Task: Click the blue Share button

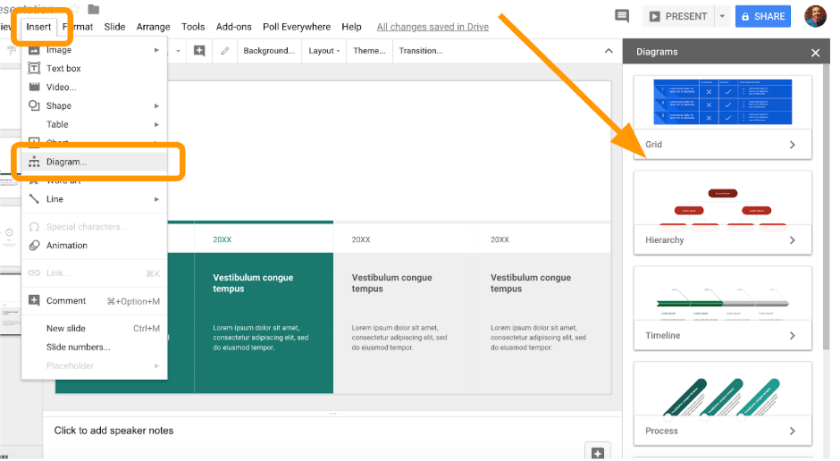Action: tap(762, 17)
